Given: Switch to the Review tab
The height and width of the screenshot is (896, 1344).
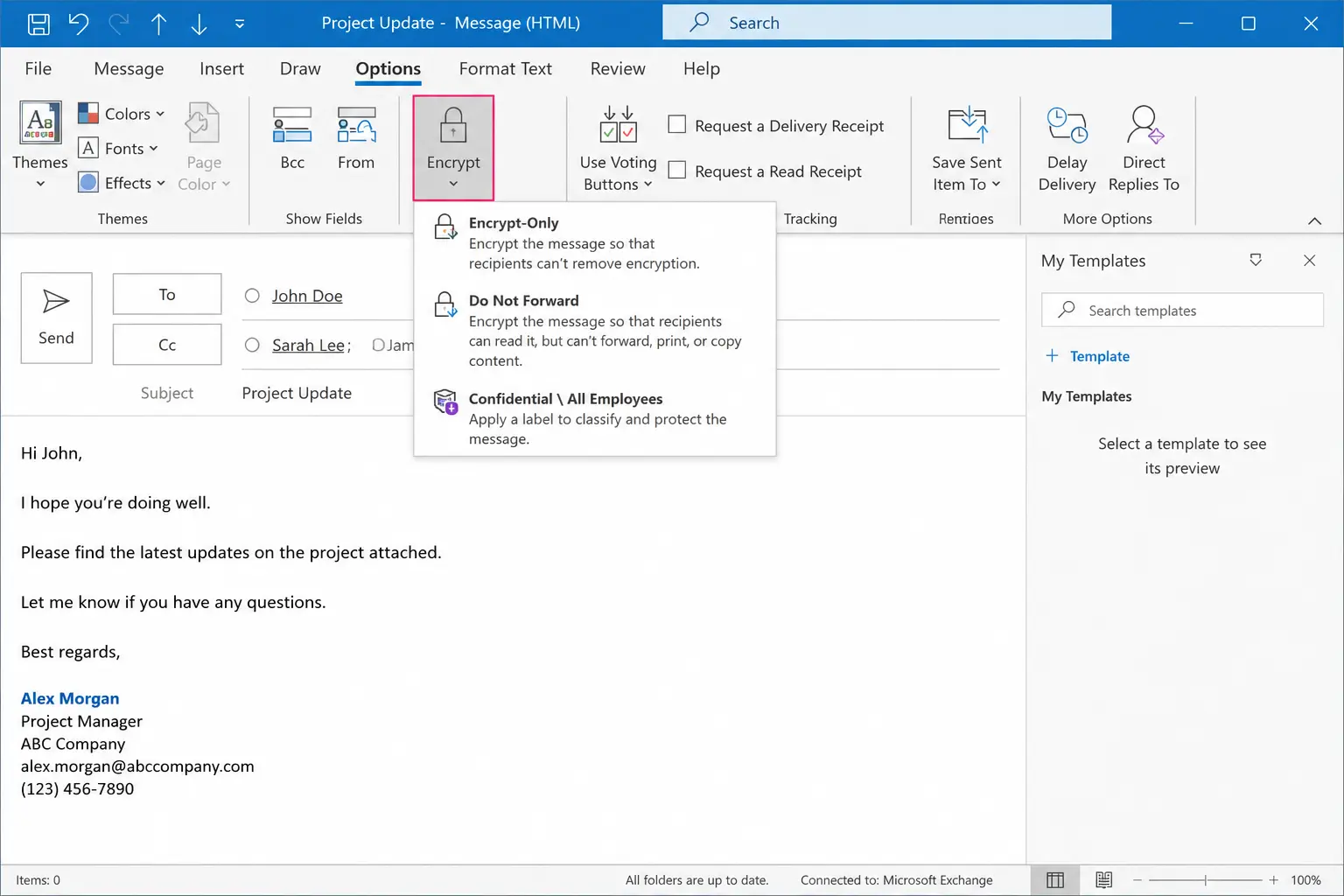Looking at the screenshot, I should pyautogui.click(x=618, y=68).
